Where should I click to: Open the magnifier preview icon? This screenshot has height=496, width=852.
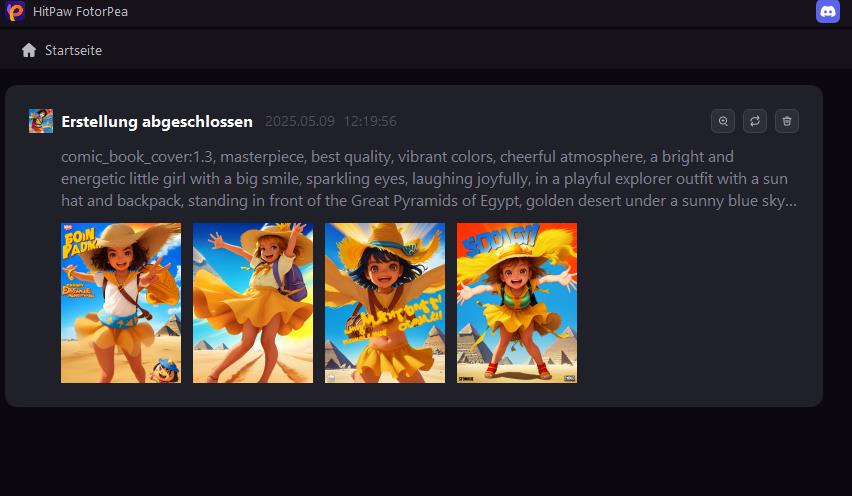[723, 121]
